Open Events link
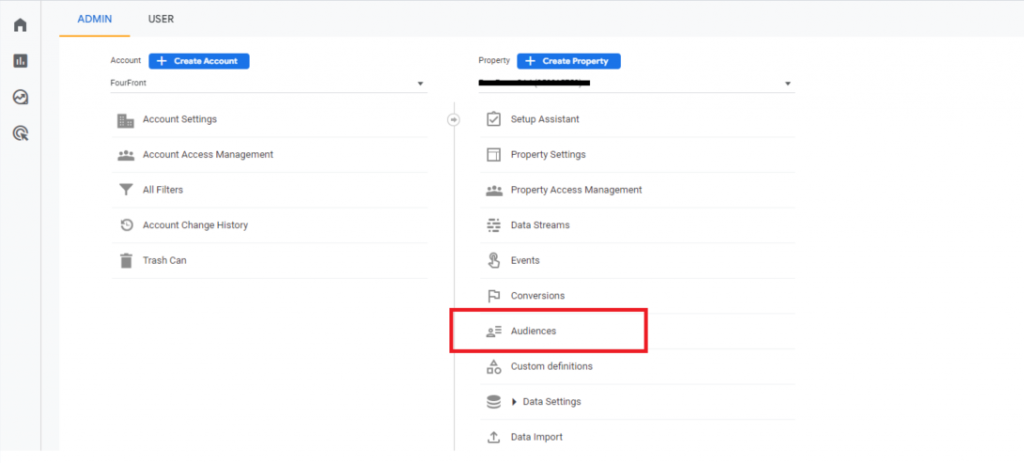This screenshot has width=1024, height=463. coord(525,261)
